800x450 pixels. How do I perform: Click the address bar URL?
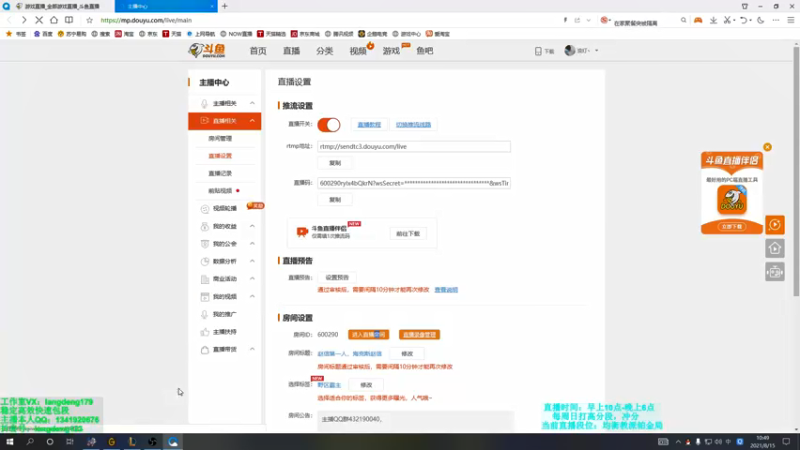146,20
